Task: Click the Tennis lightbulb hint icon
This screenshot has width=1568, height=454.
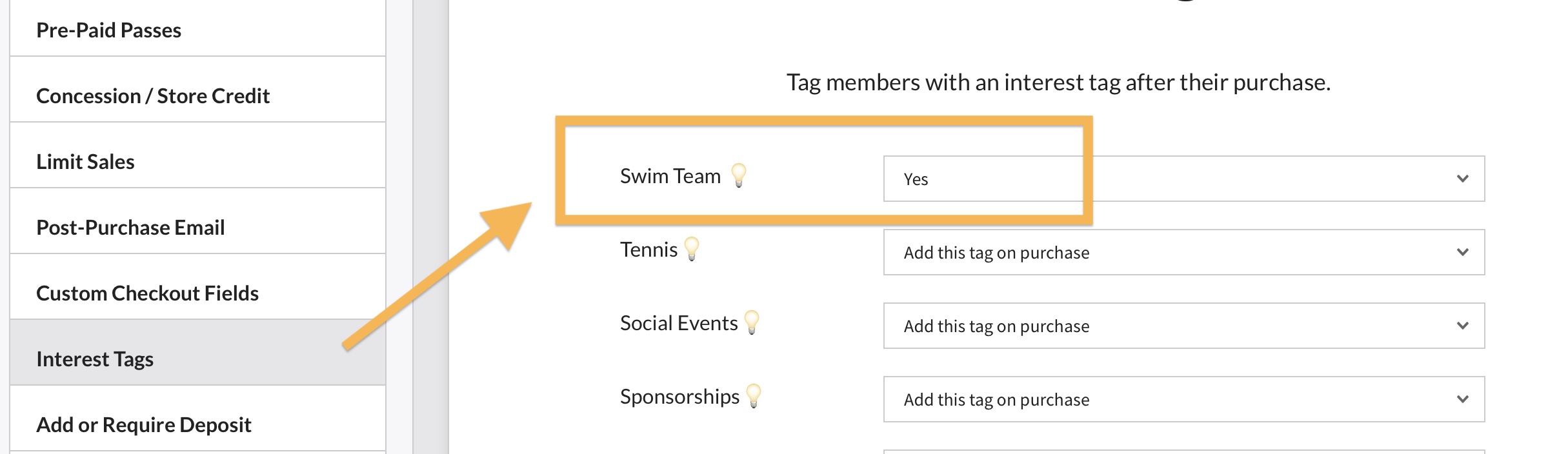Action: 692,248
